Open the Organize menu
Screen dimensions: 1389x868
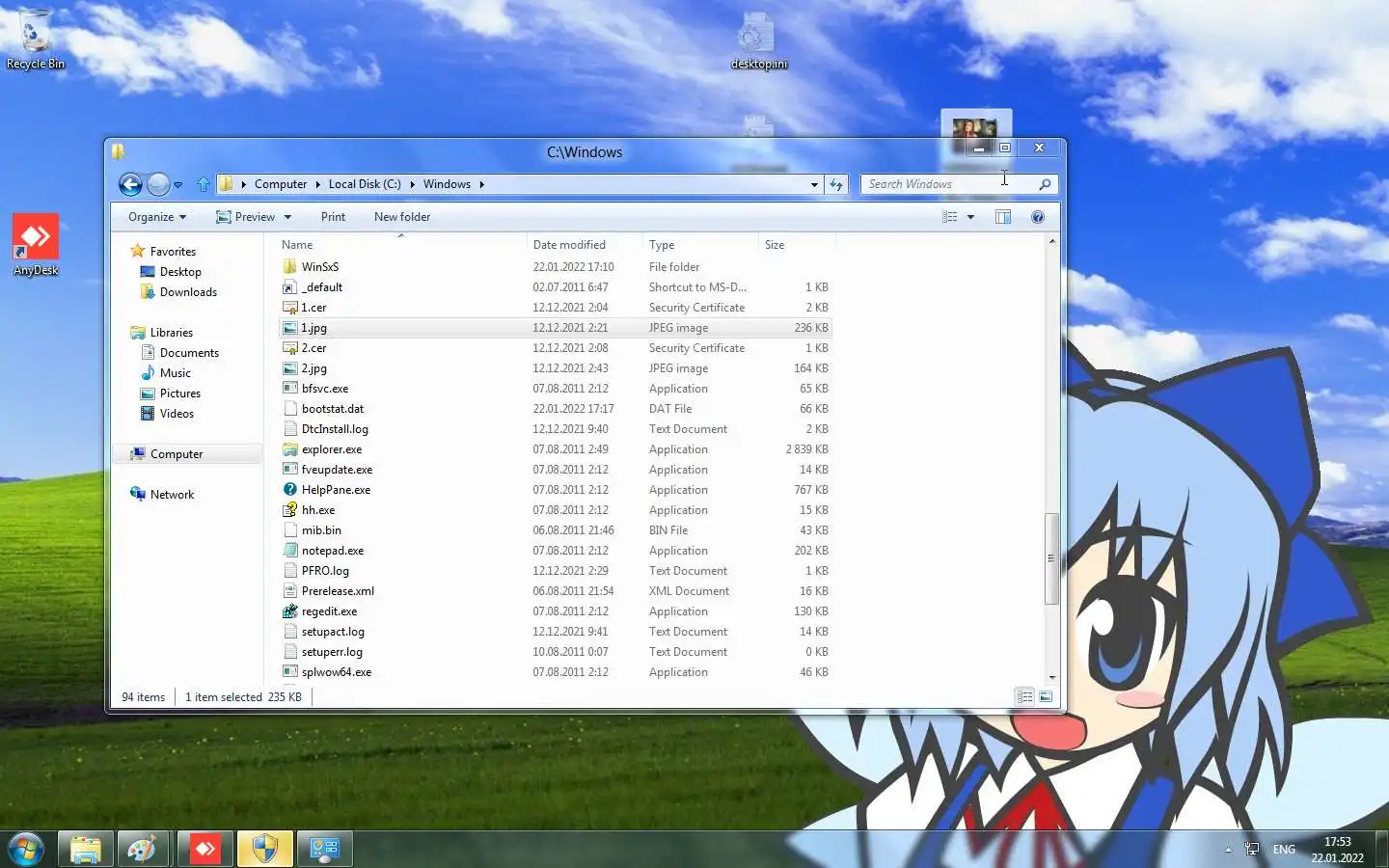click(x=157, y=217)
